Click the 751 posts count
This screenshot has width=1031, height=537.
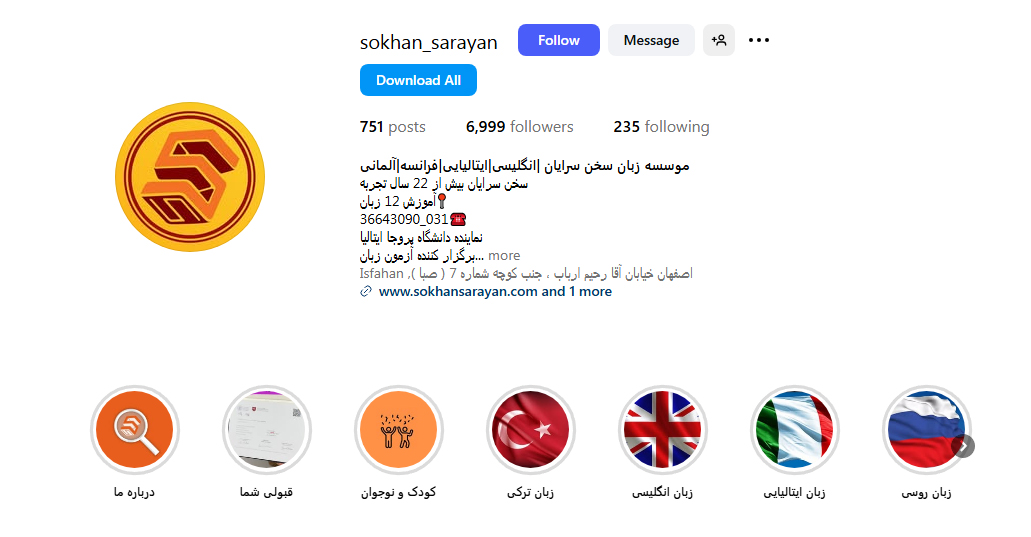[393, 127]
